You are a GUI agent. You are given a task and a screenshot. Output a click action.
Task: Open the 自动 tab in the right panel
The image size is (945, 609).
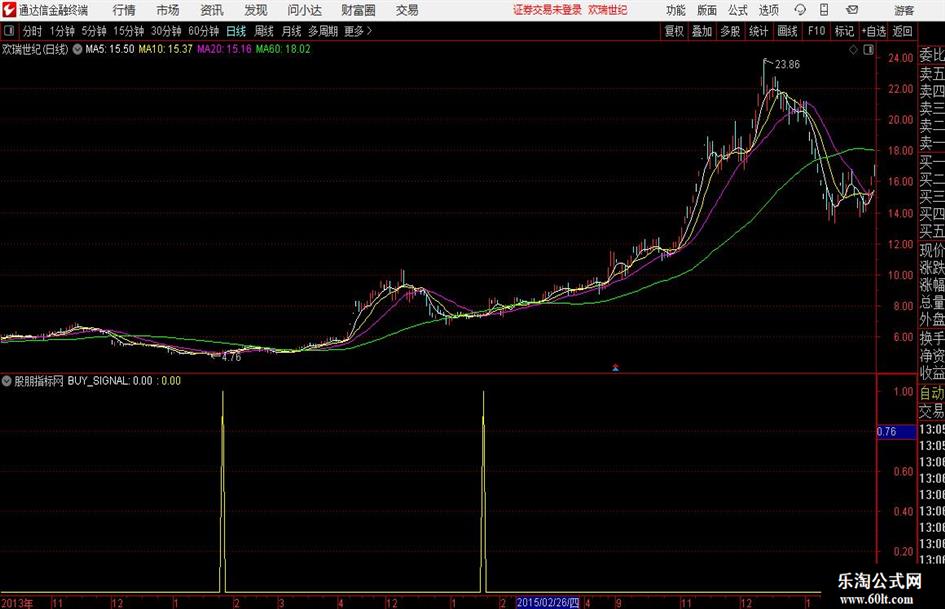(x=931, y=394)
